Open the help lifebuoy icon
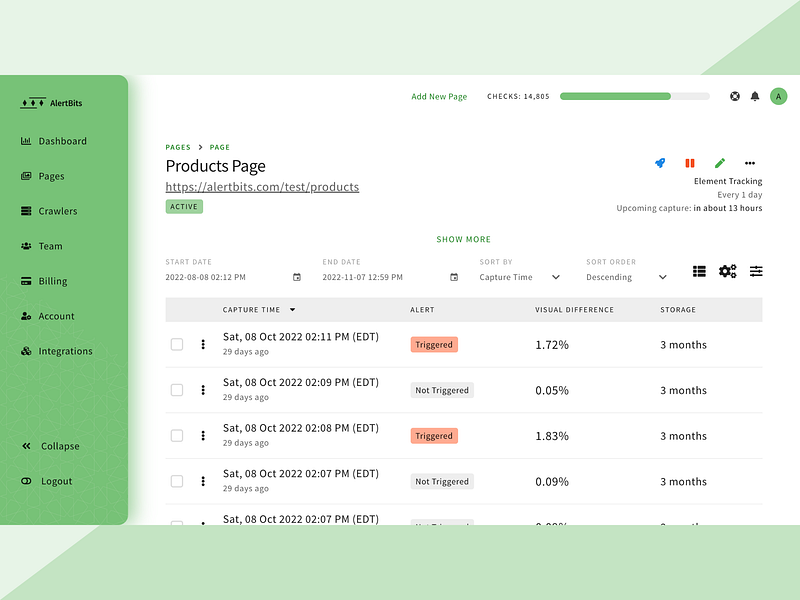The width and height of the screenshot is (800, 600). click(x=735, y=96)
